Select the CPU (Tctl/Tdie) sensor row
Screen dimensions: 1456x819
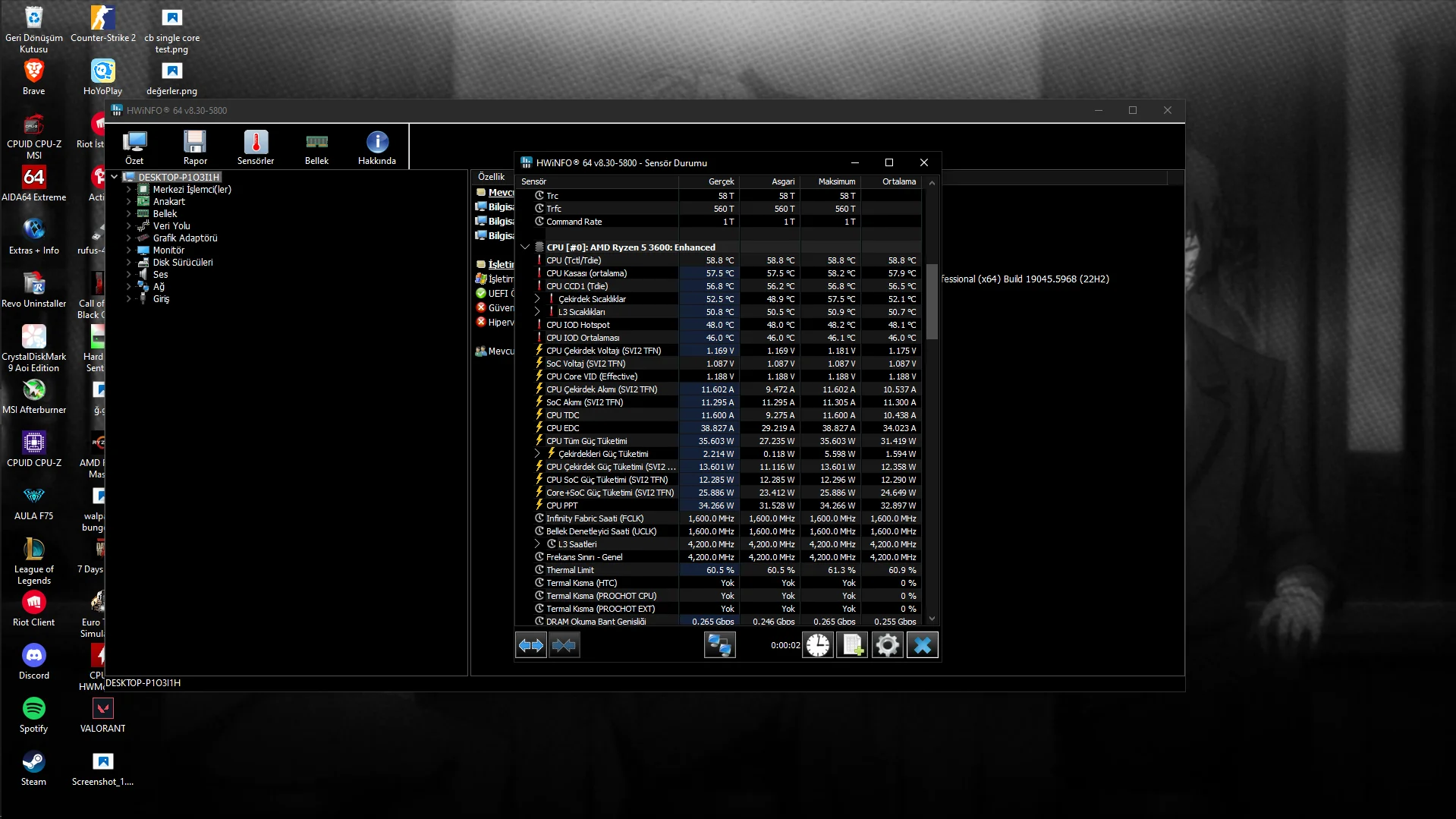pyautogui.click(x=719, y=260)
